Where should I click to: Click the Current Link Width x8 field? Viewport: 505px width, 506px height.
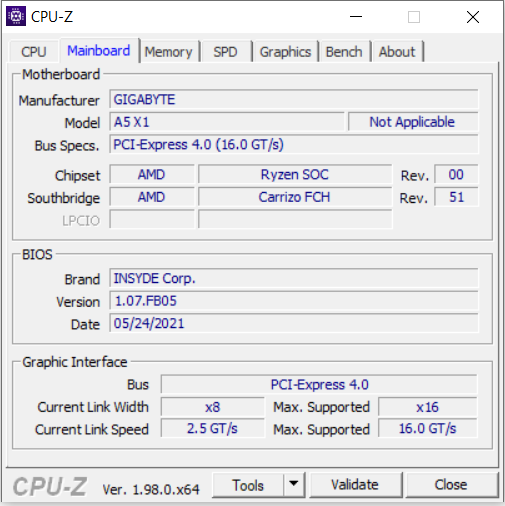pos(213,407)
